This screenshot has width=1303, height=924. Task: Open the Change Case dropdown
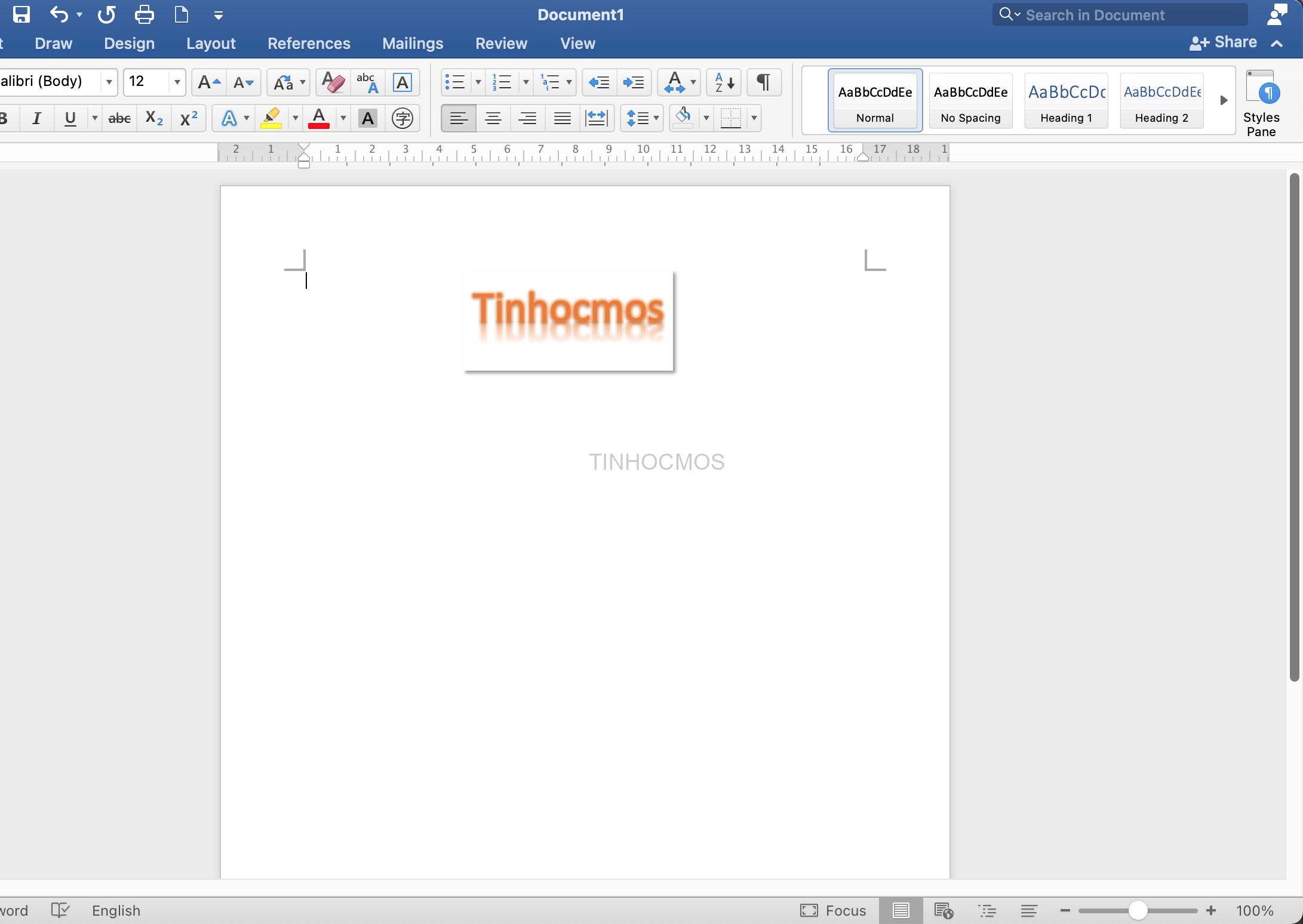(x=288, y=82)
